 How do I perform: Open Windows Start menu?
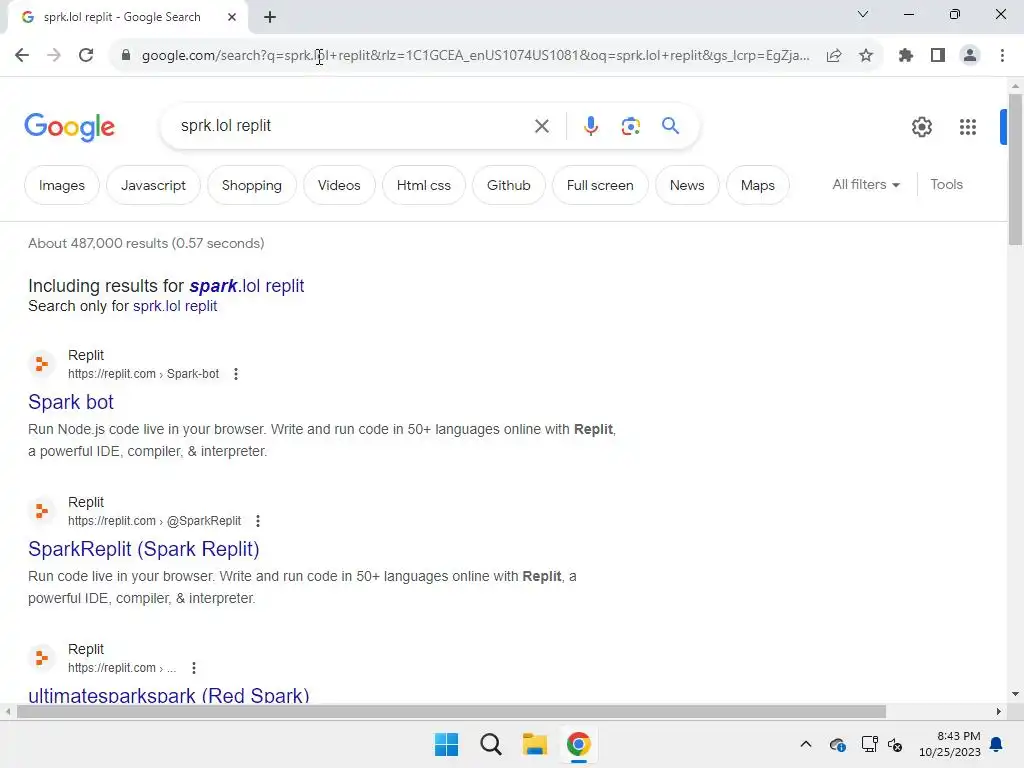tap(447, 744)
